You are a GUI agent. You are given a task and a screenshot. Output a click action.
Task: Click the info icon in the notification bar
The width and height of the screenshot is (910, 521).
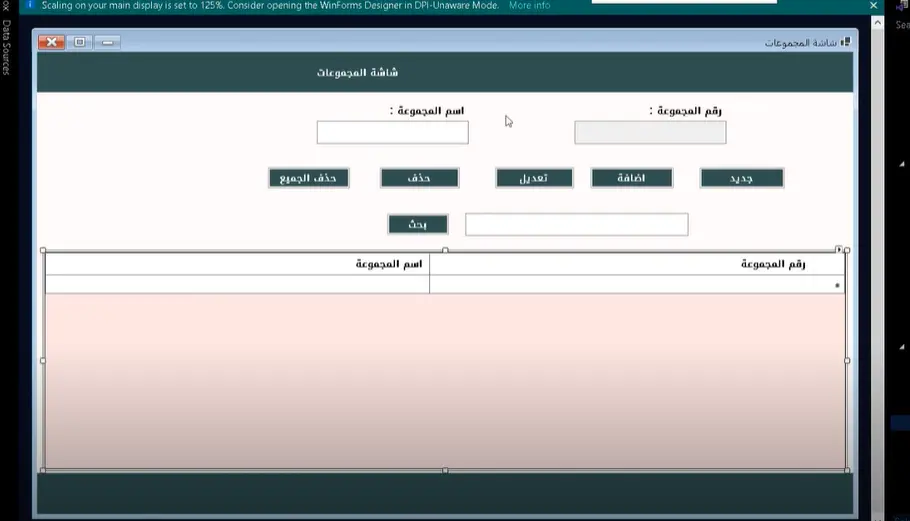[30, 5]
